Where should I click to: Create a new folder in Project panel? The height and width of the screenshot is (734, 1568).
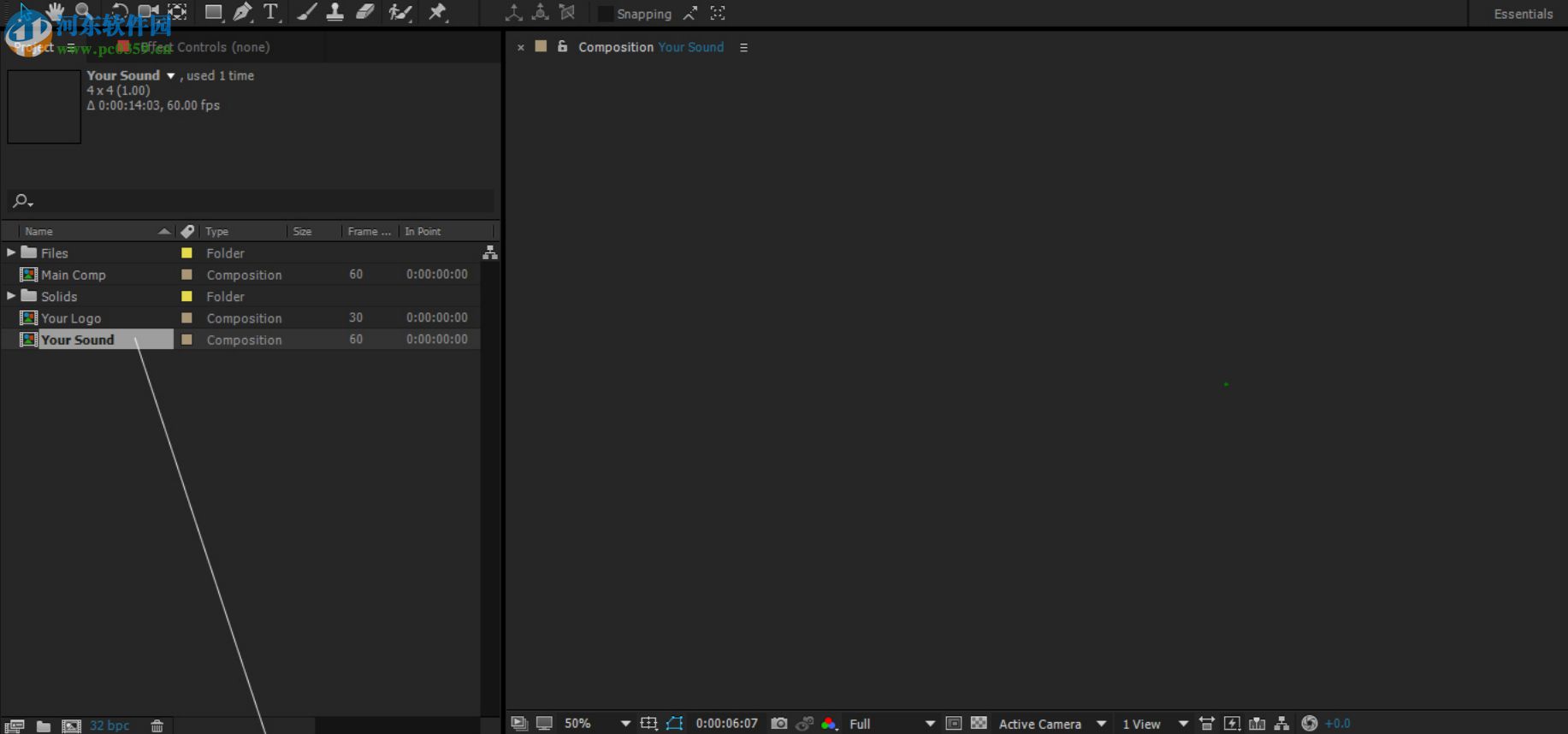[43, 725]
